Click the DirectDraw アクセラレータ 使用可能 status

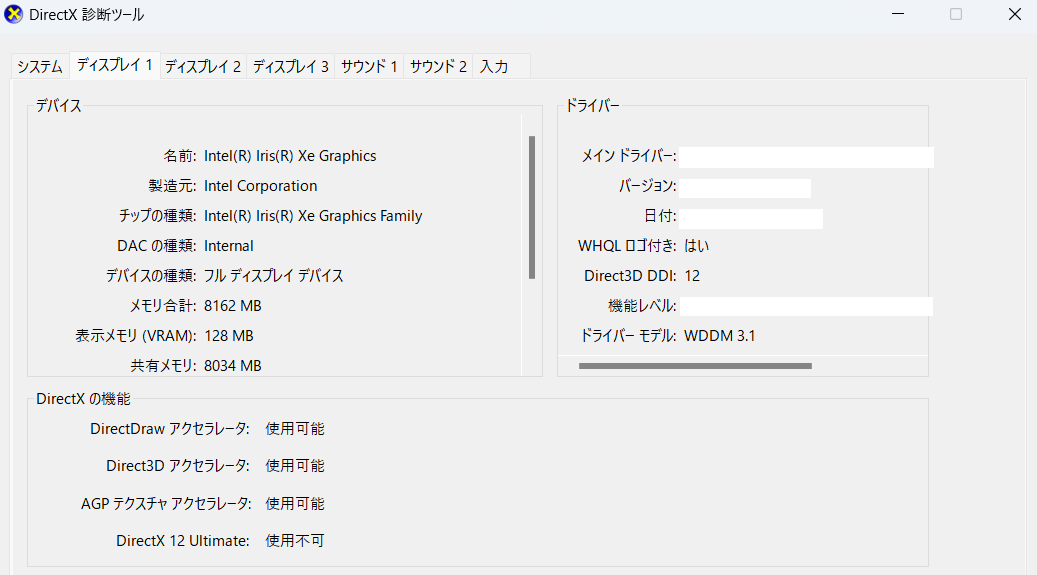(x=294, y=429)
